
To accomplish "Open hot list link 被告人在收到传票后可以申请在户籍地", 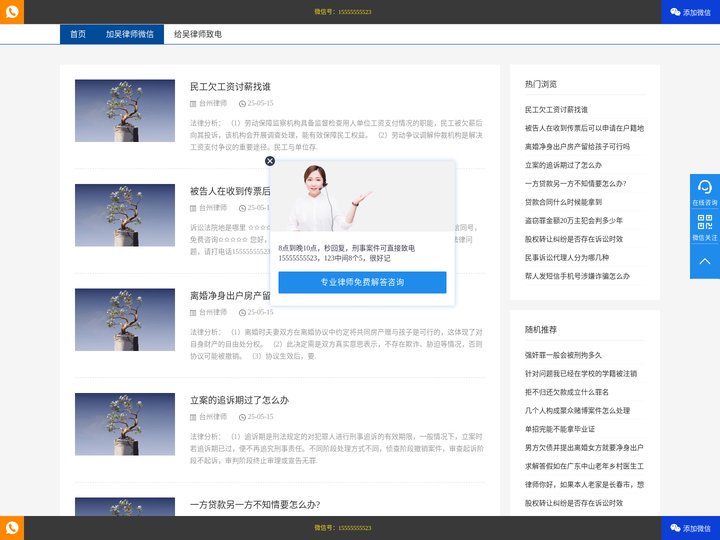I will click(584, 128).
